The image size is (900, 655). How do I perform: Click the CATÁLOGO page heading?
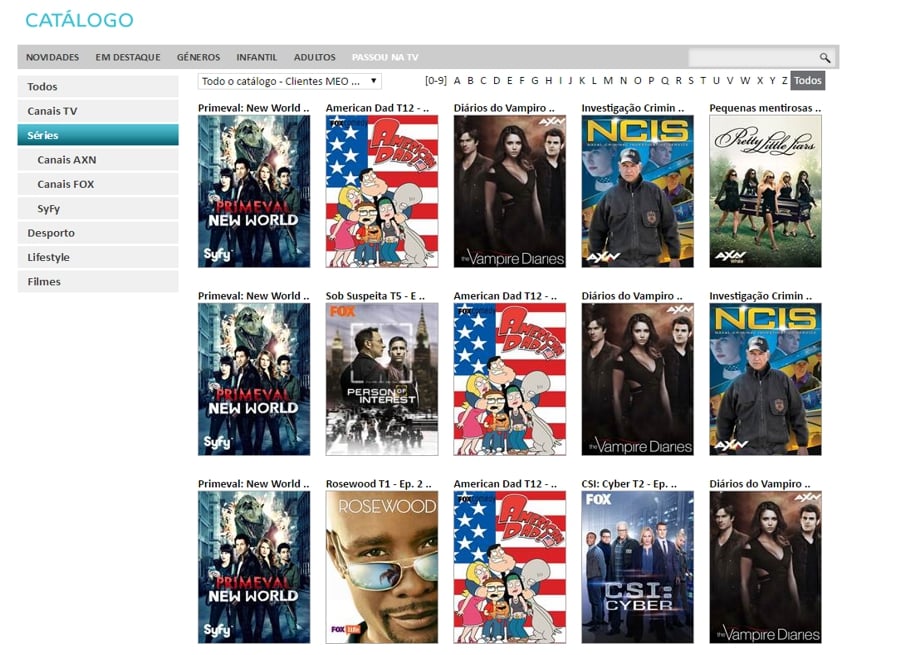tap(79, 20)
